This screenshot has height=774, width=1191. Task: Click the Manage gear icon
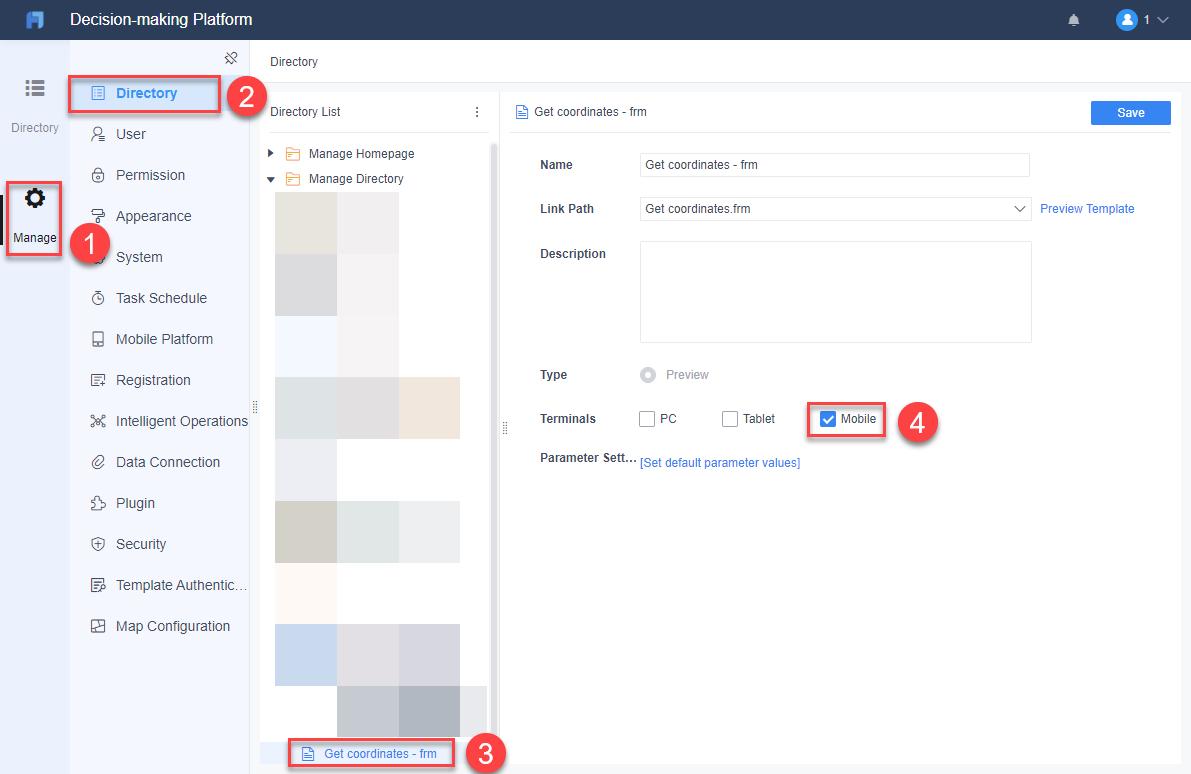35,199
